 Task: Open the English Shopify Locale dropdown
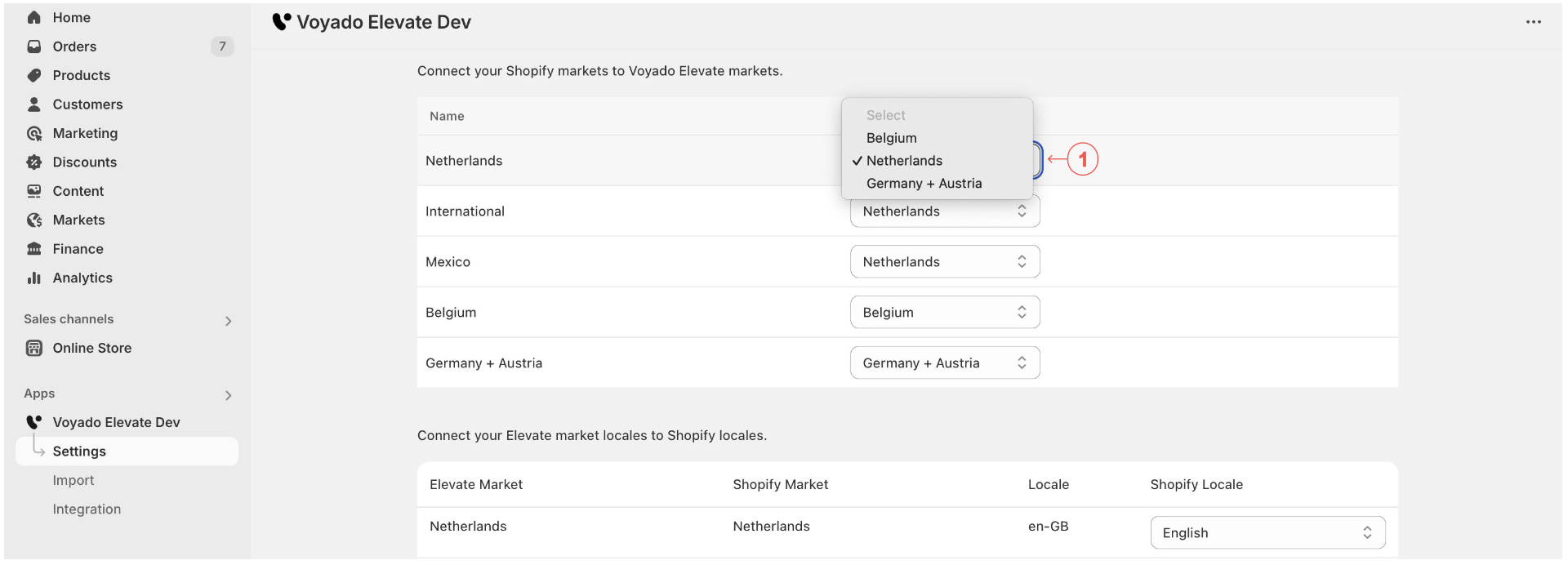pos(1267,533)
